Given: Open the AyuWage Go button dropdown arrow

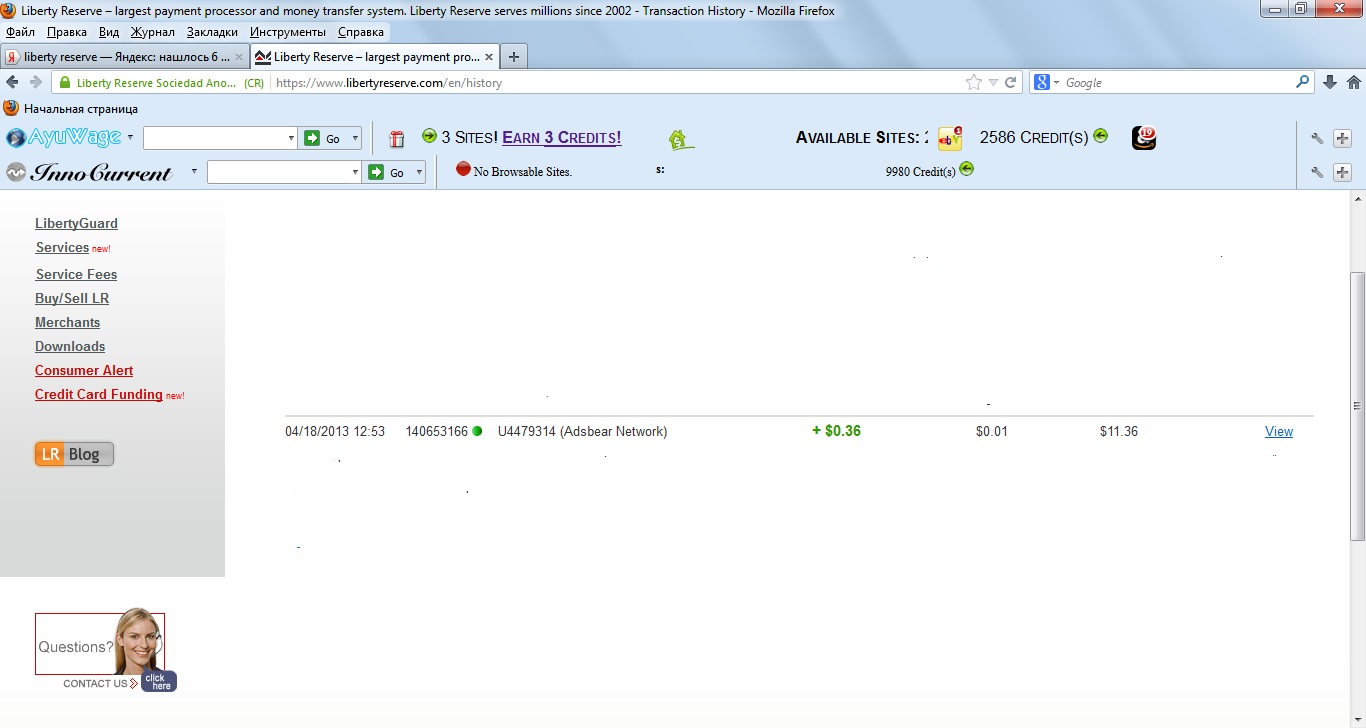Looking at the screenshot, I should click(354, 139).
